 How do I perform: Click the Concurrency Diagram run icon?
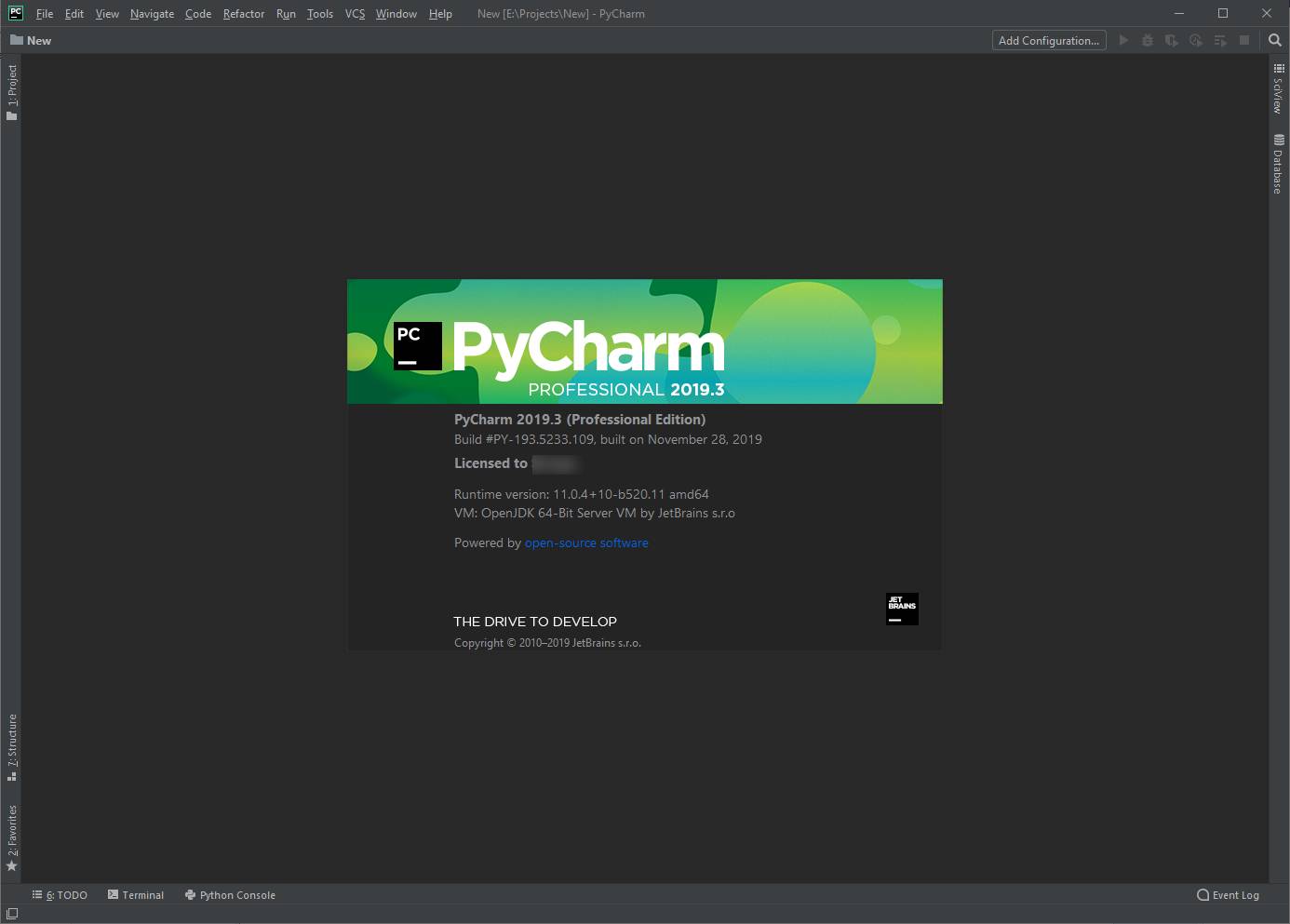click(x=1220, y=40)
